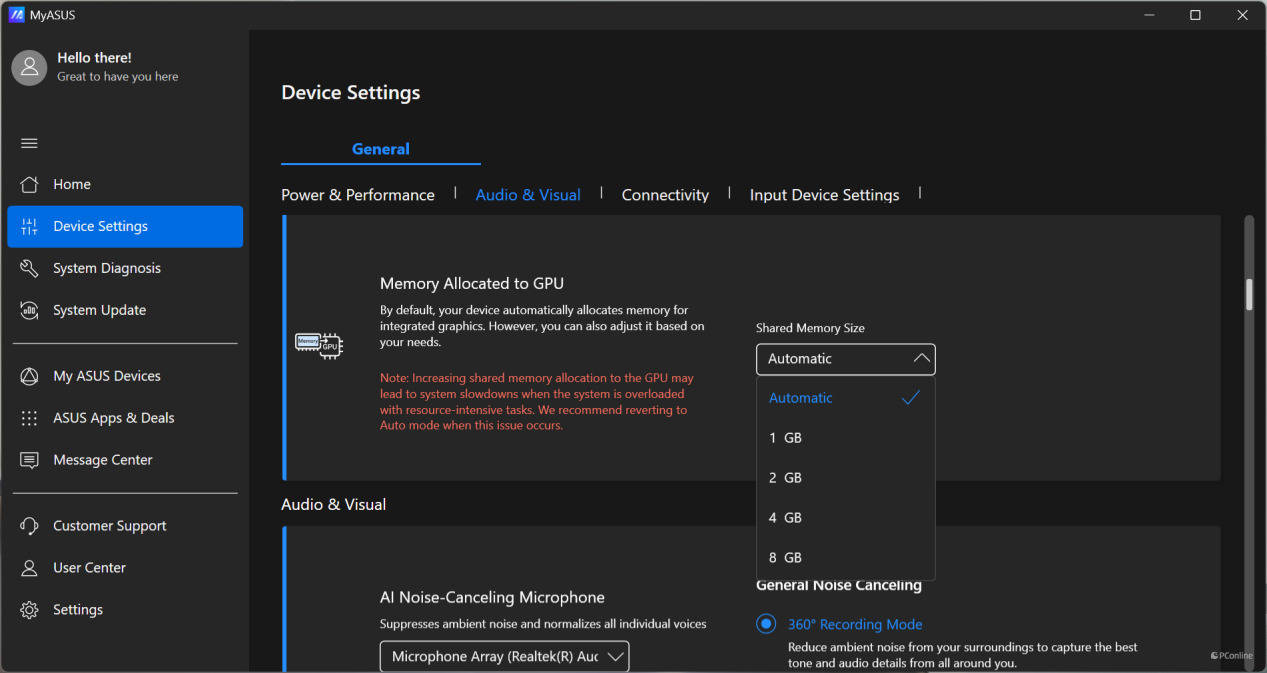Choose 8 GB shared memory

846,558
